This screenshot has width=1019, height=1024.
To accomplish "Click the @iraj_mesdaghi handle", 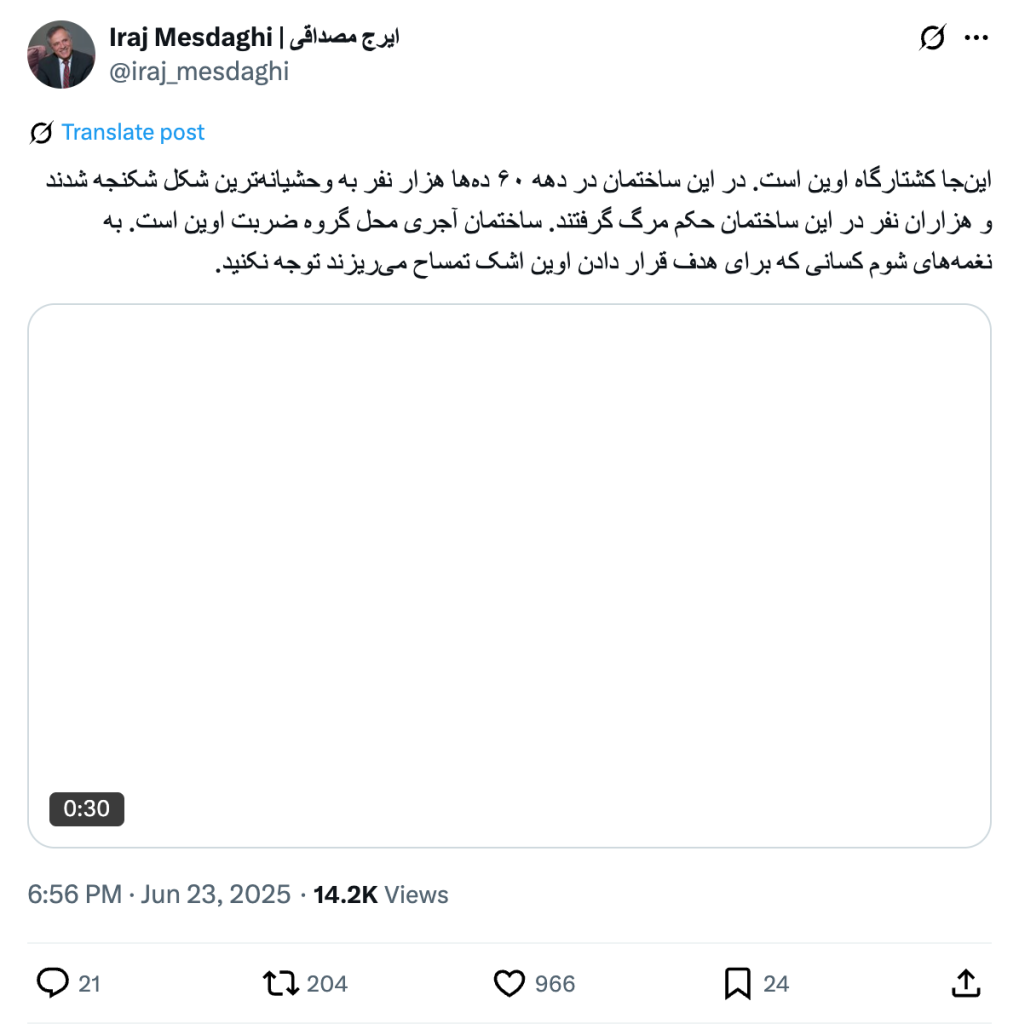I will [x=198, y=71].
